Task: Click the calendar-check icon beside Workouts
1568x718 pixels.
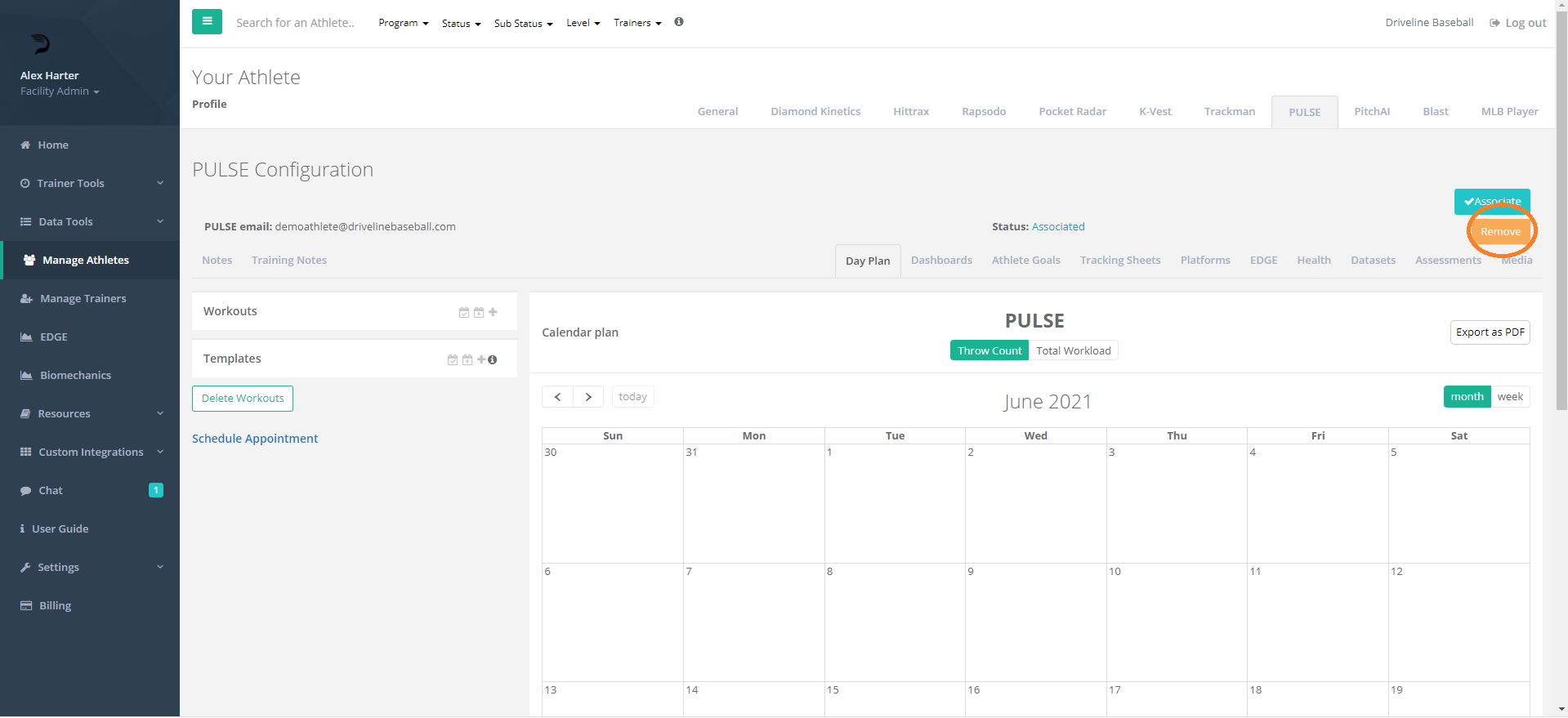Action: (x=464, y=312)
